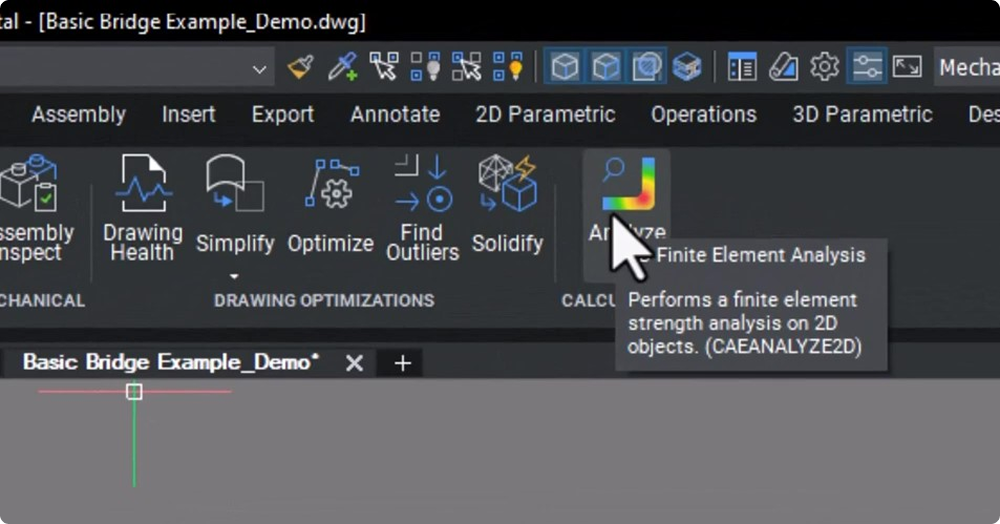Click the squares with yellow lightbulb icon
This screenshot has height=524, width=1000.
click(x=508, y=66)
